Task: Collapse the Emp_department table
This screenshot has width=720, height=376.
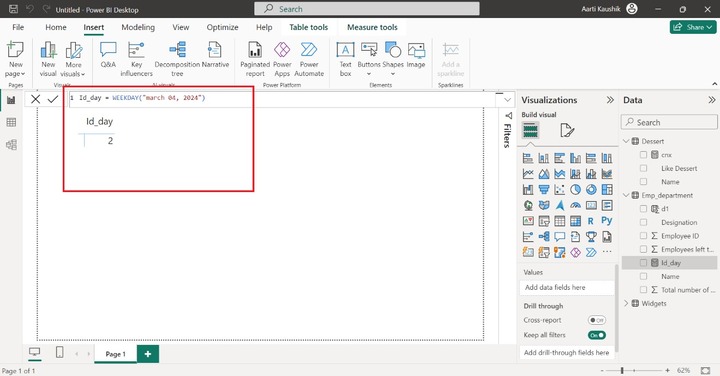Action: [626, 195]
